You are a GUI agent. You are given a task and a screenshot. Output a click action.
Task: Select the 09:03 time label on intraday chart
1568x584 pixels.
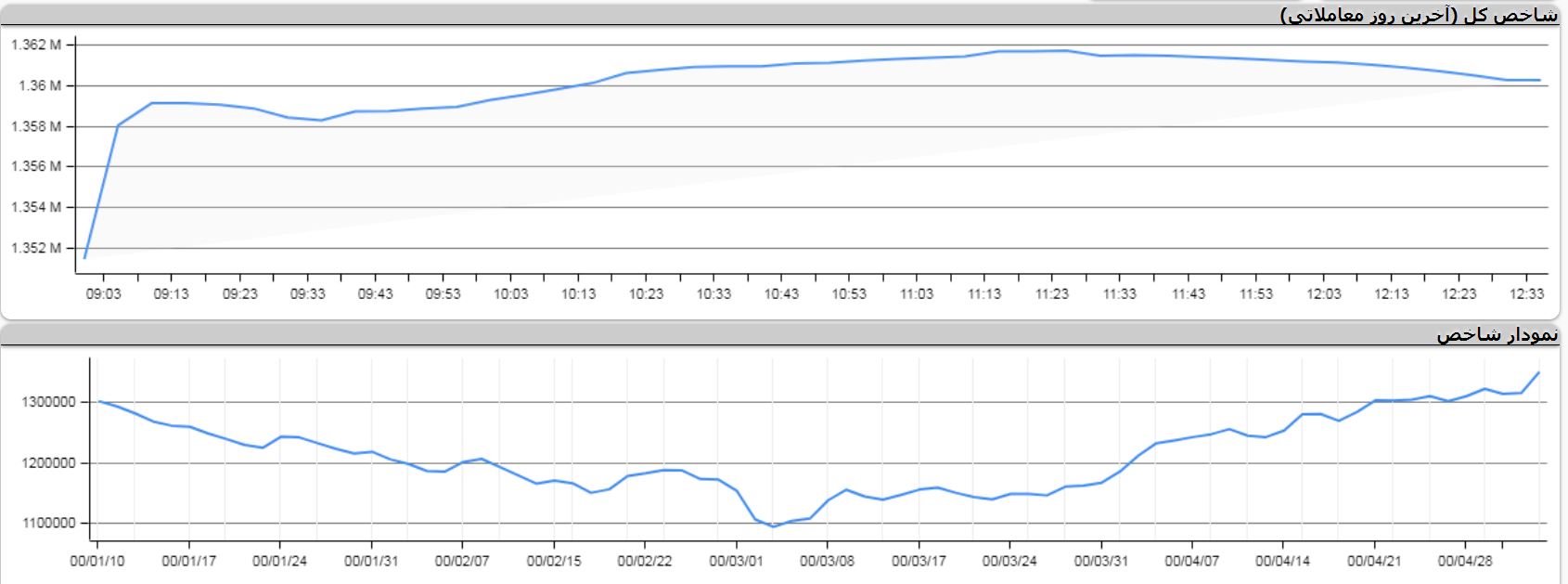(103, 294)
